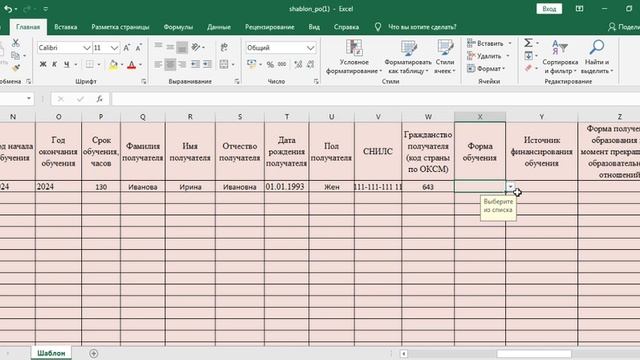Decrease decimal places
Screen dimensions: 640x360
[311, 64]
